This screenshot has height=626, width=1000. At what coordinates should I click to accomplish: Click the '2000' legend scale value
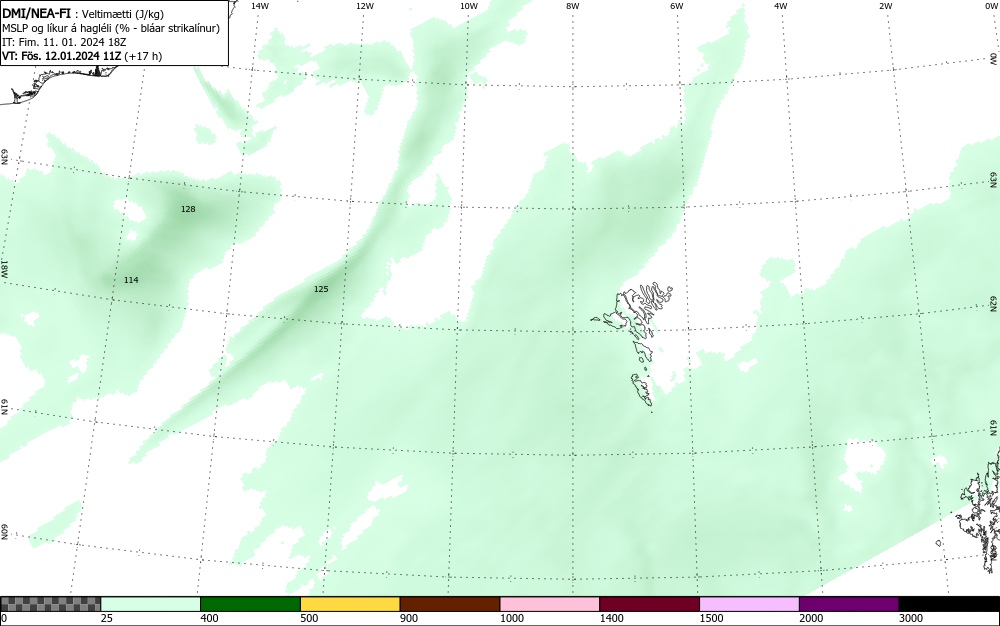tap(811, 618)
